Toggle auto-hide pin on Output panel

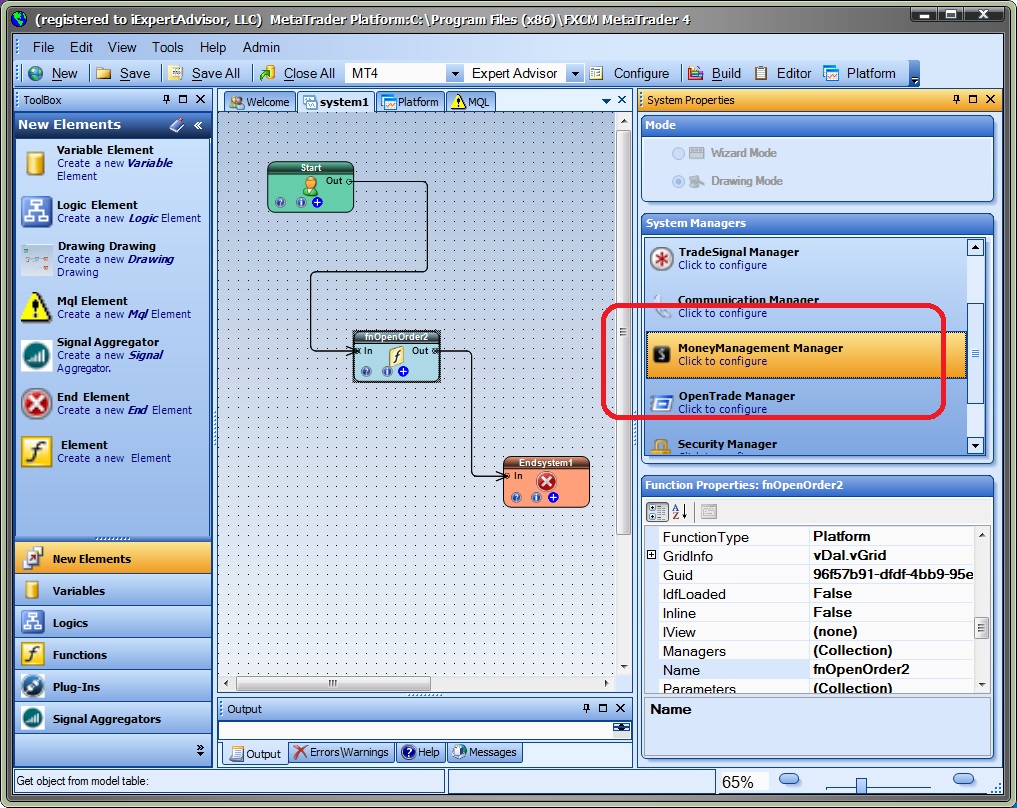[x=586, y=708]
